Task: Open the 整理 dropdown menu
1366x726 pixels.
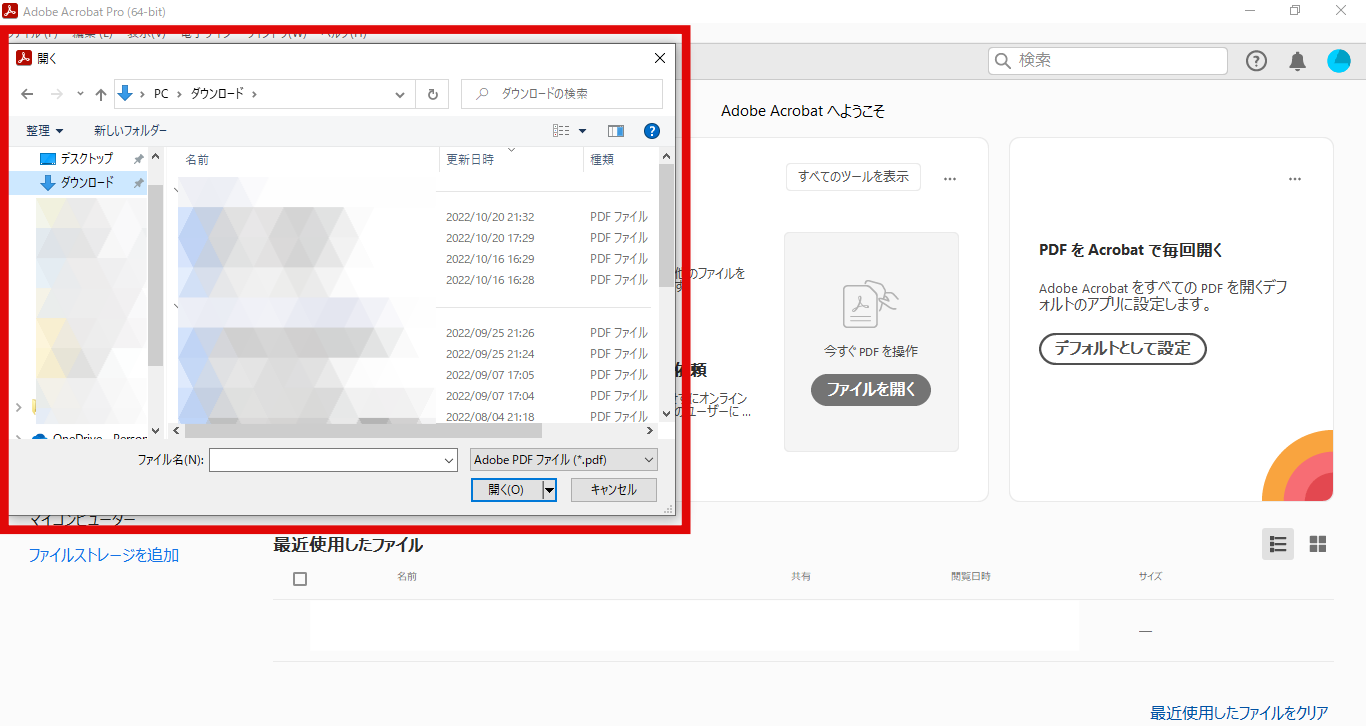Action: click(x=45, y=131)
